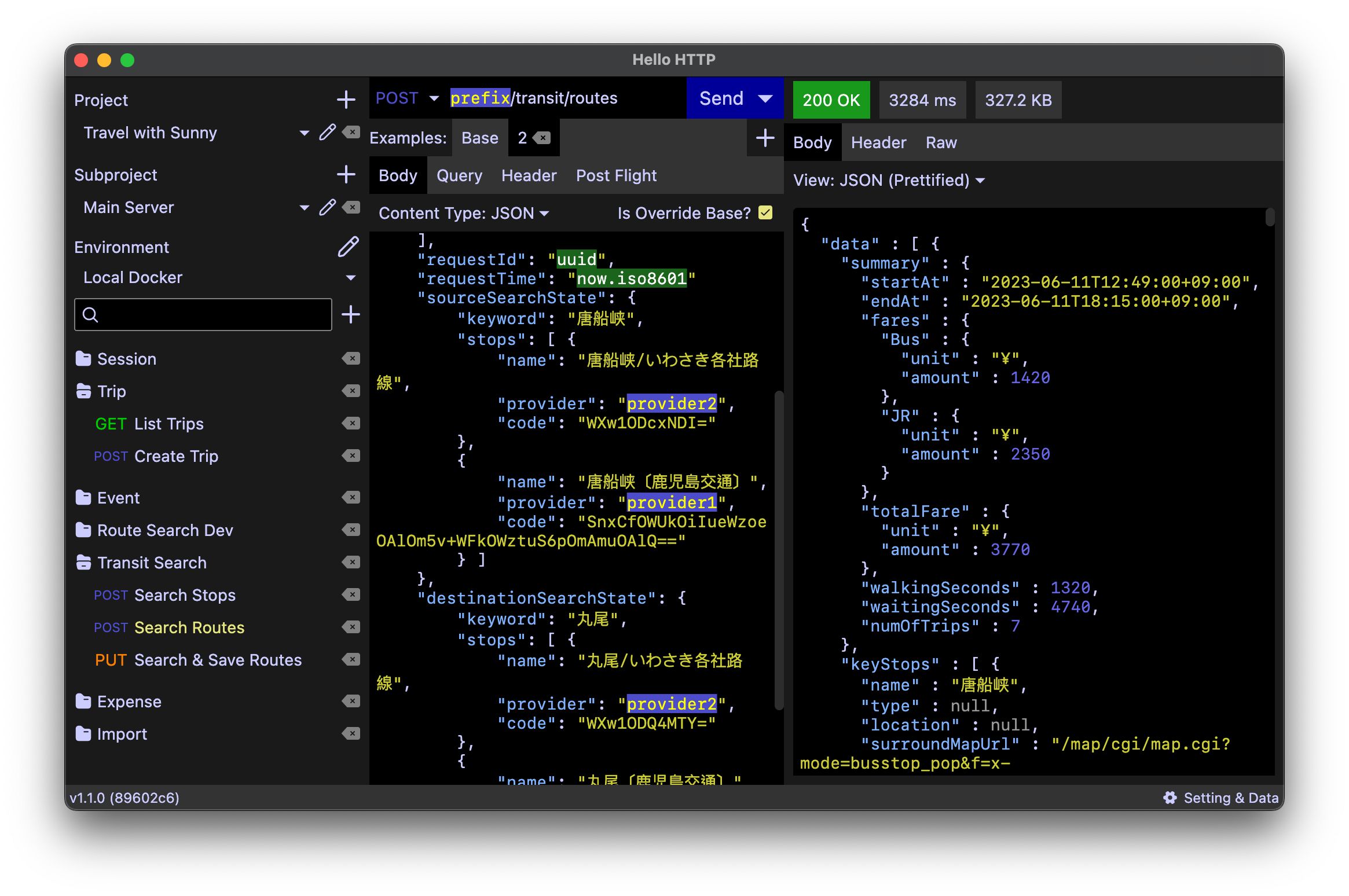Delete the Search & Save Routes request
This screenshot has width=1349, height=896.
(351, 660)
